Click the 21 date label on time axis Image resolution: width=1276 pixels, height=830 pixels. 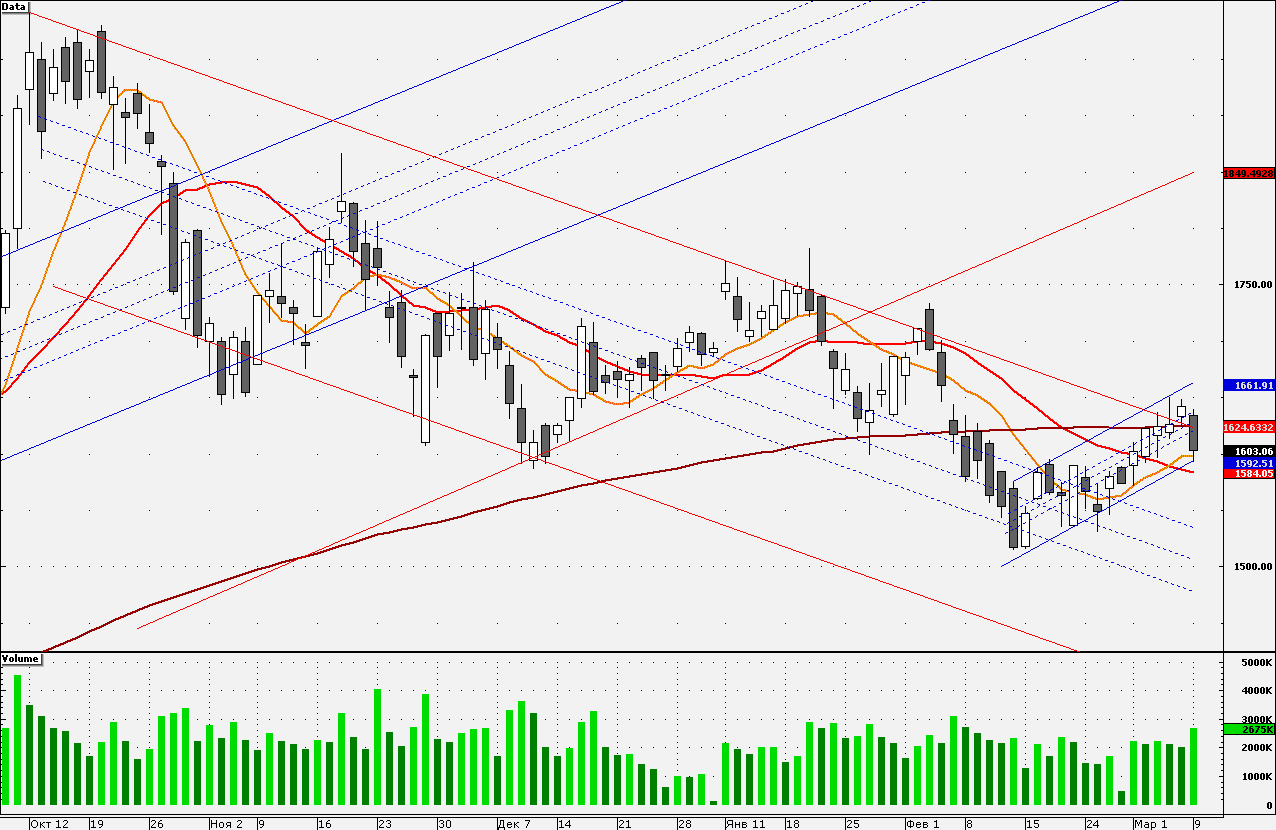coord(624,824)
